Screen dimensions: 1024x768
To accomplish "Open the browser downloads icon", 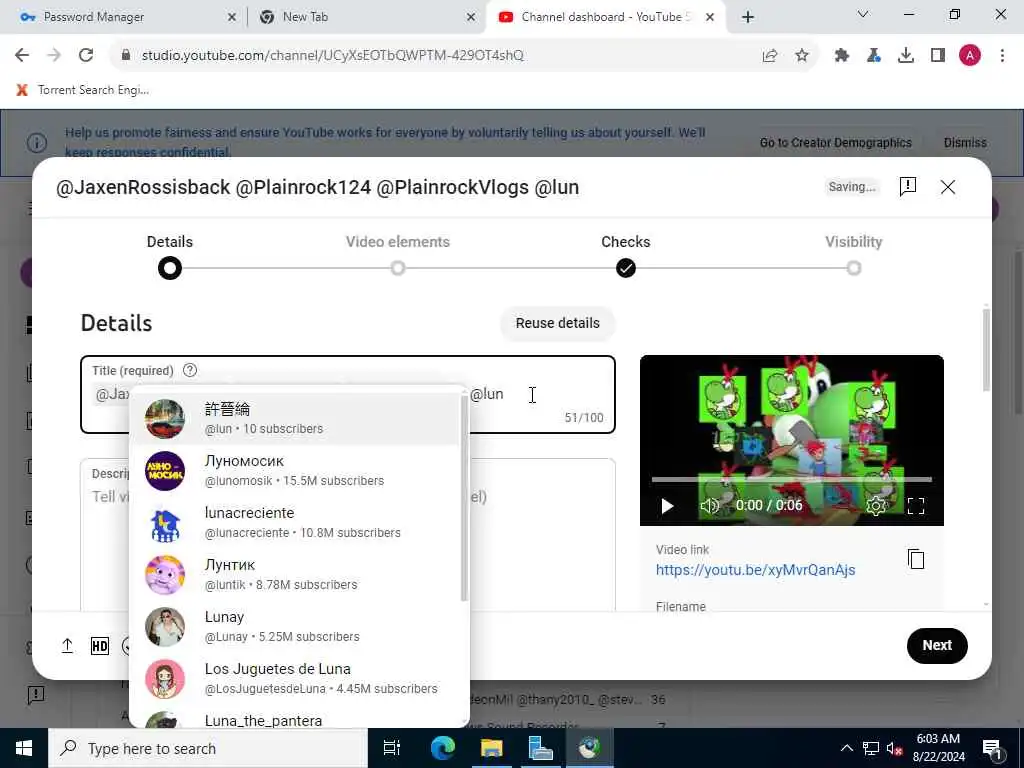I will pos(905,56).
